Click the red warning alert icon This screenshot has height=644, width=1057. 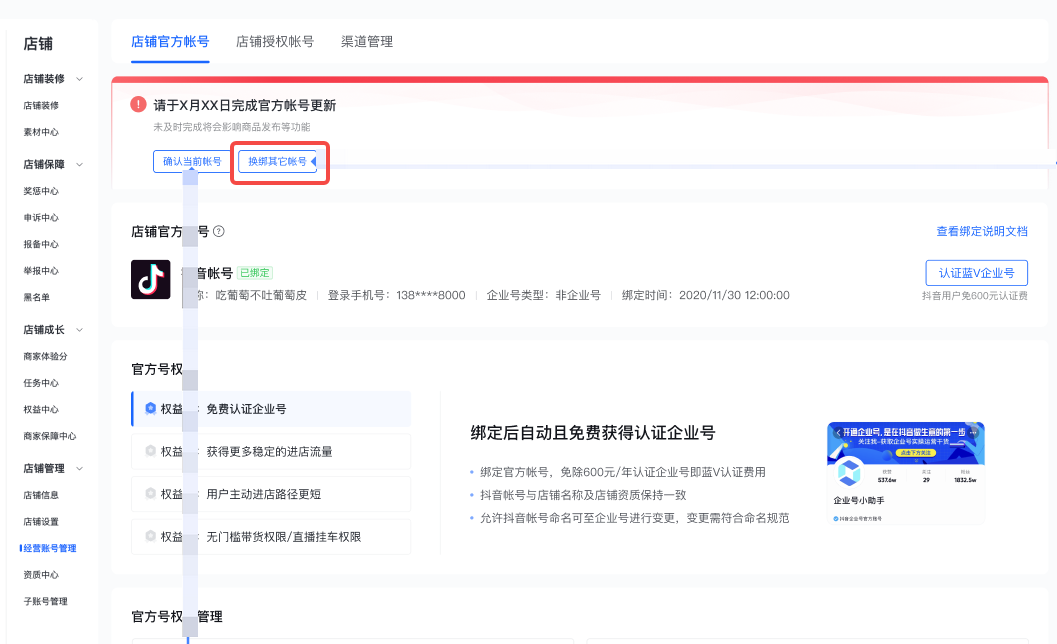click(138, 104)
